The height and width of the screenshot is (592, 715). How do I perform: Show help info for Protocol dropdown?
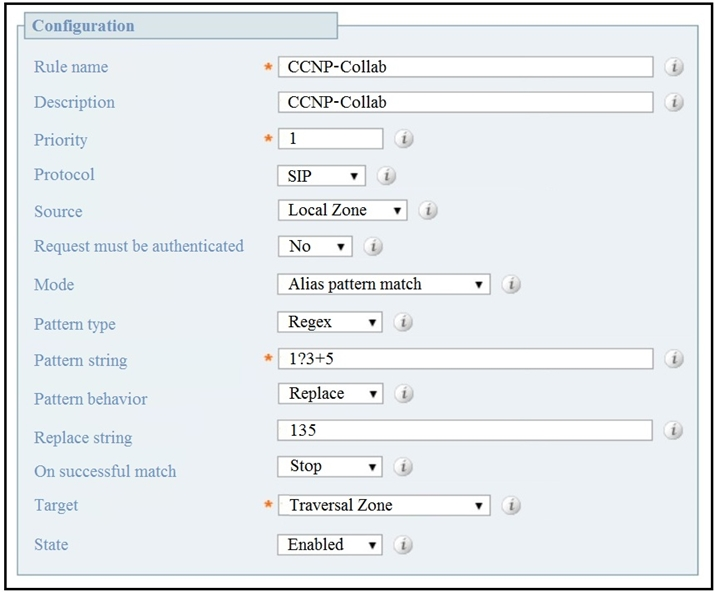(x=387, y=176)
